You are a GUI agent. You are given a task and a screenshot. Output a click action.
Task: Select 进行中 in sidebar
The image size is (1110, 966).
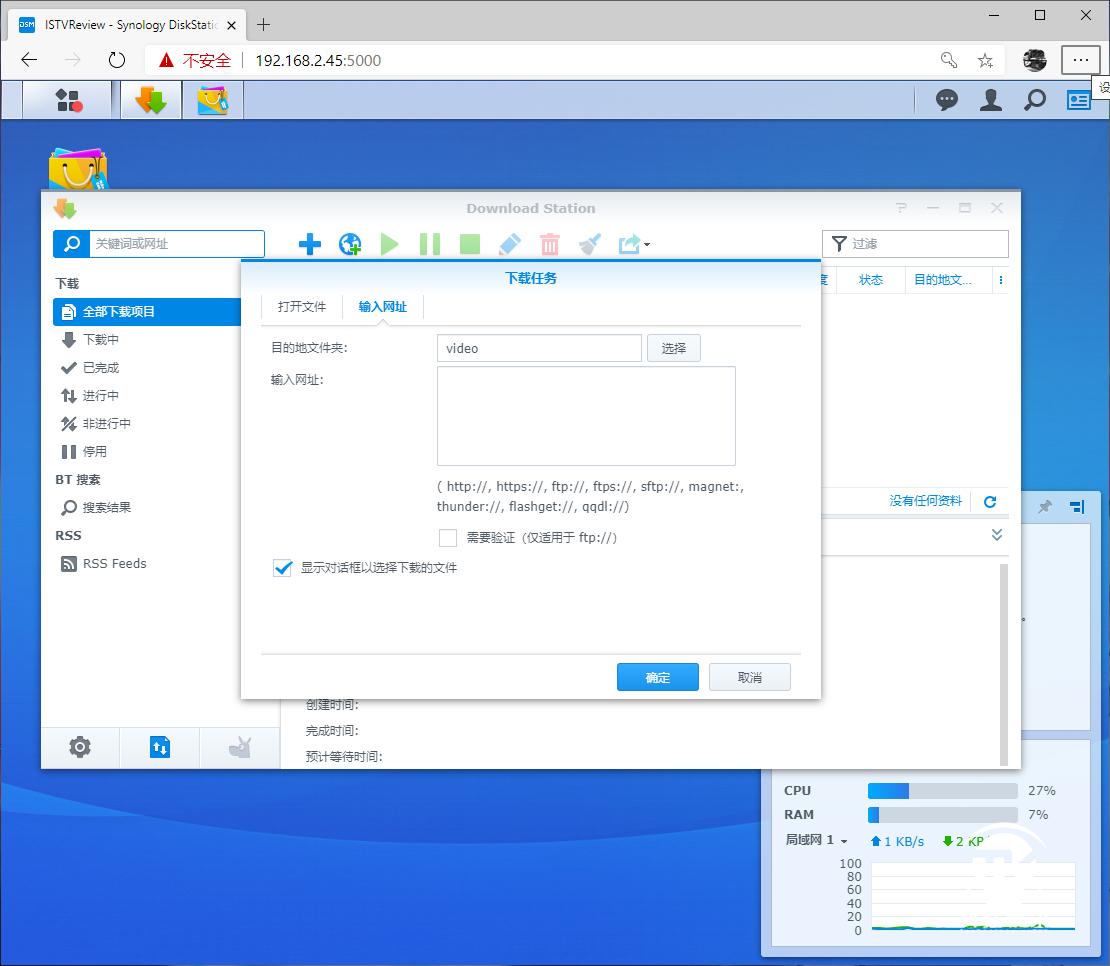tap(101, 396)
